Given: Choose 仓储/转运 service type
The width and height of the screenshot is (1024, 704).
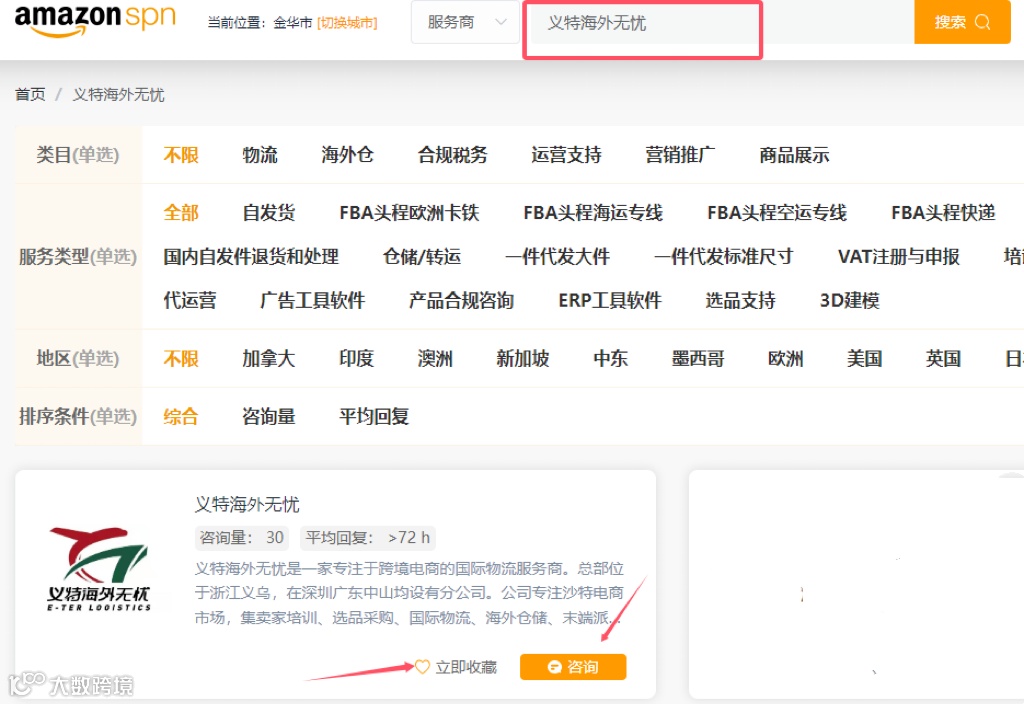Looking at the screenshot, I should [x=422, y=257].
